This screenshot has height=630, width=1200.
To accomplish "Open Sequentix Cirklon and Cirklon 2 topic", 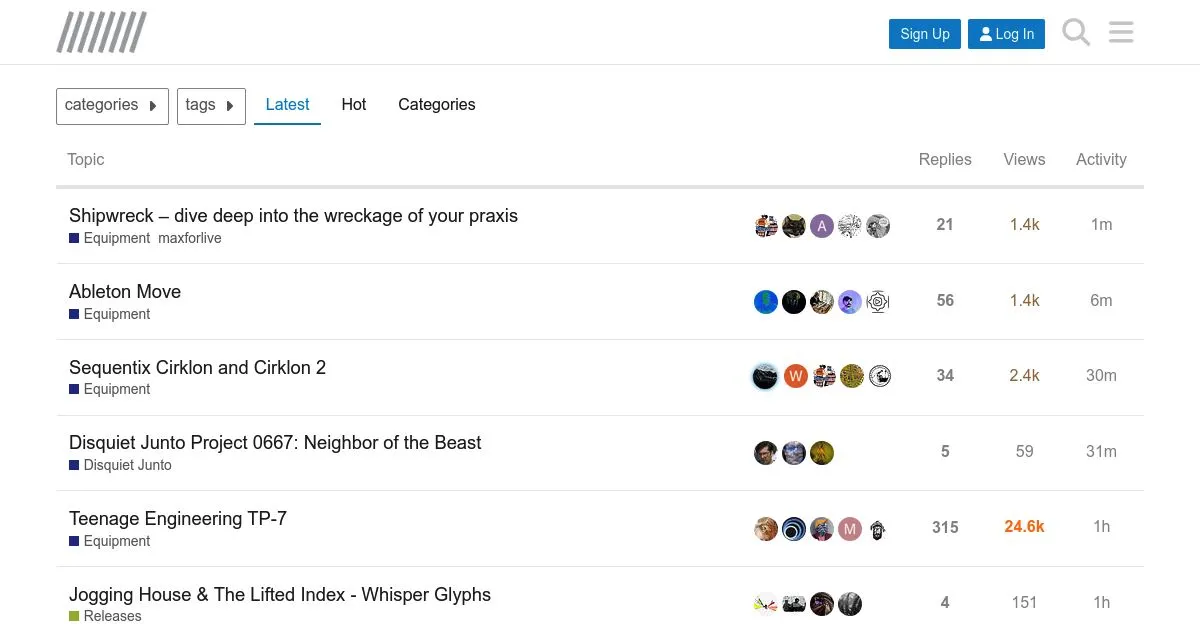I will point(197,368).
